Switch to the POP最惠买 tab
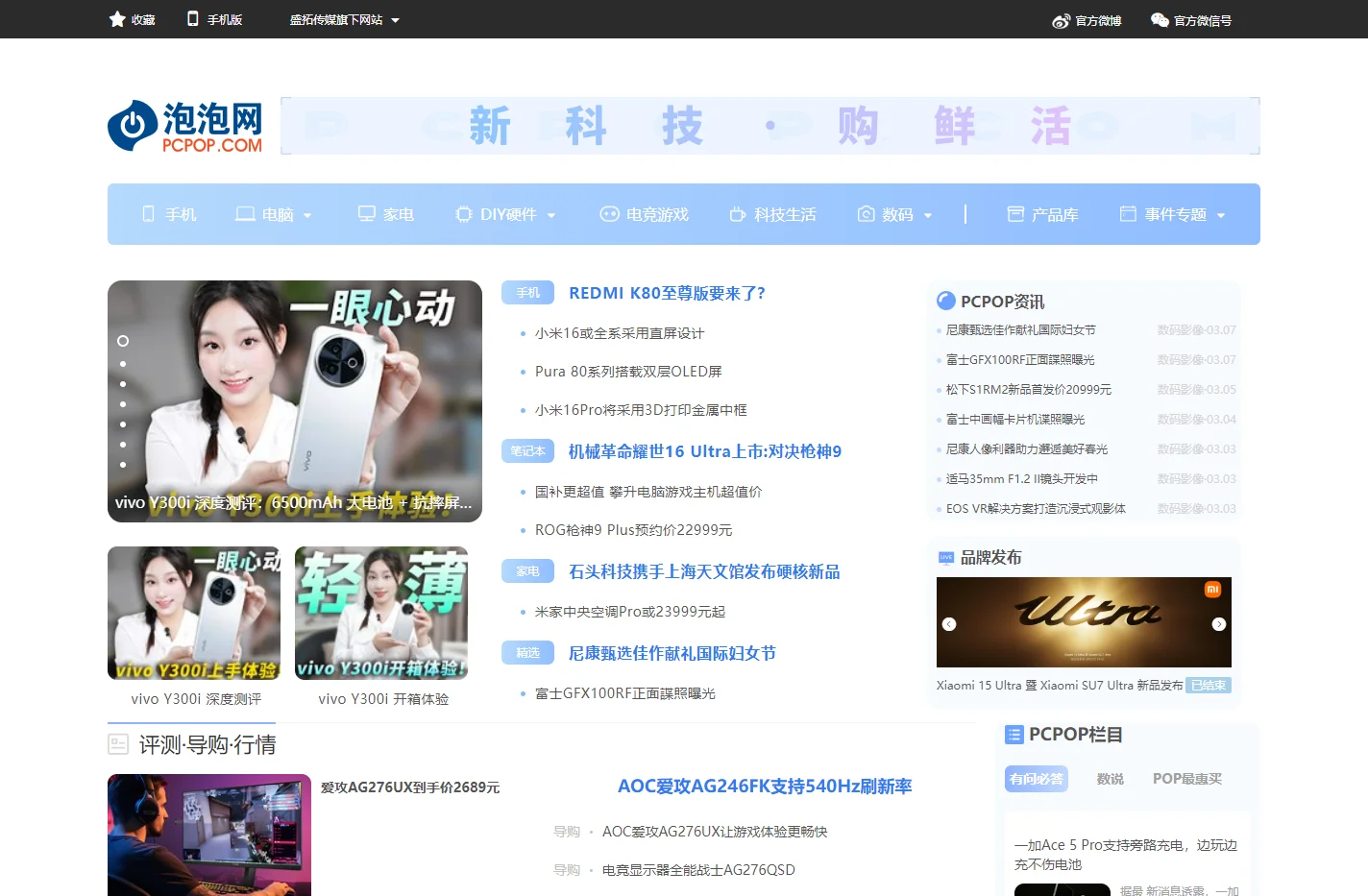Screen dimensions: 1368x896 click(1187, 779)
